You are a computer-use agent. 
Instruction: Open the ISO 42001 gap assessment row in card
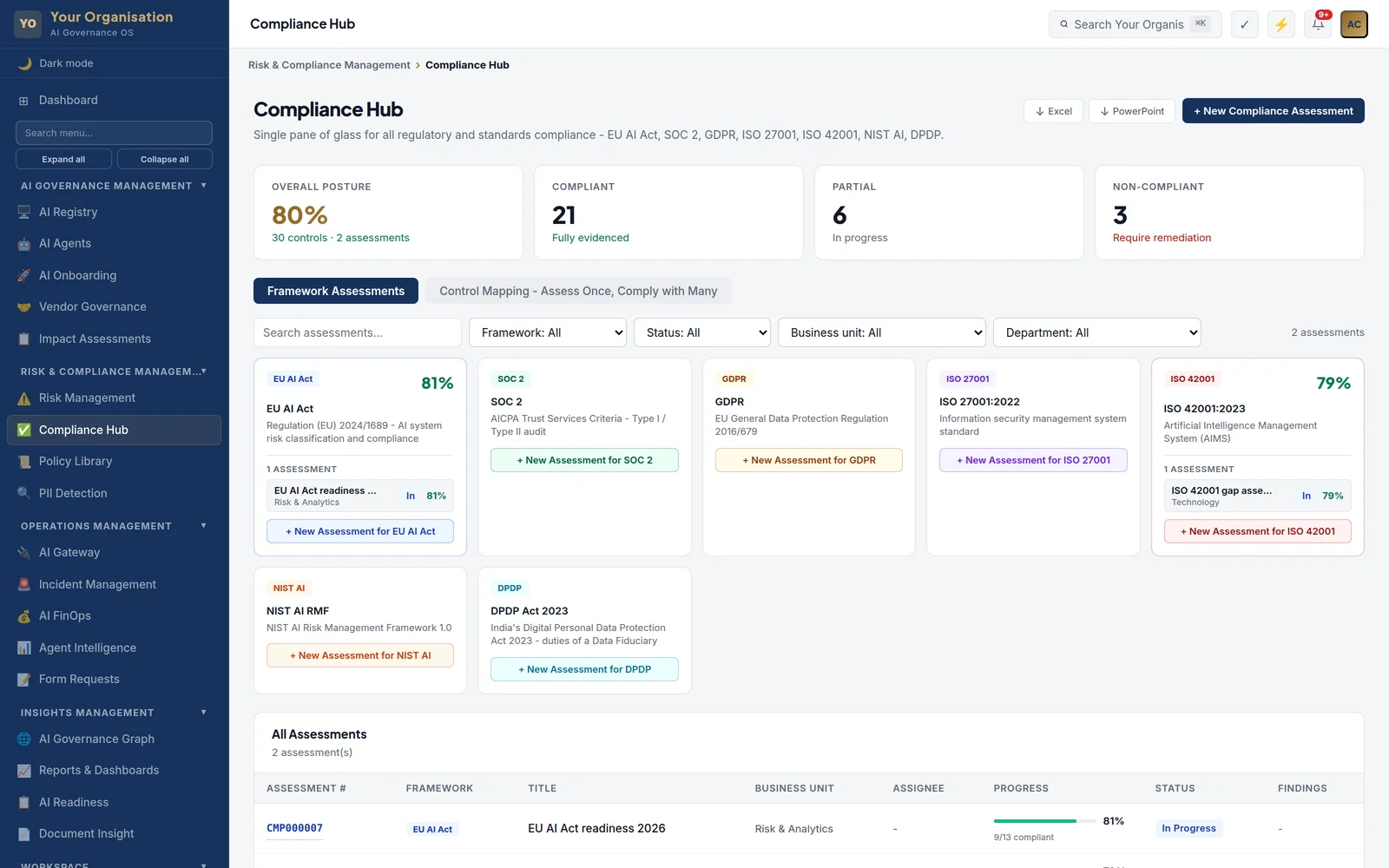[1258, 496]
